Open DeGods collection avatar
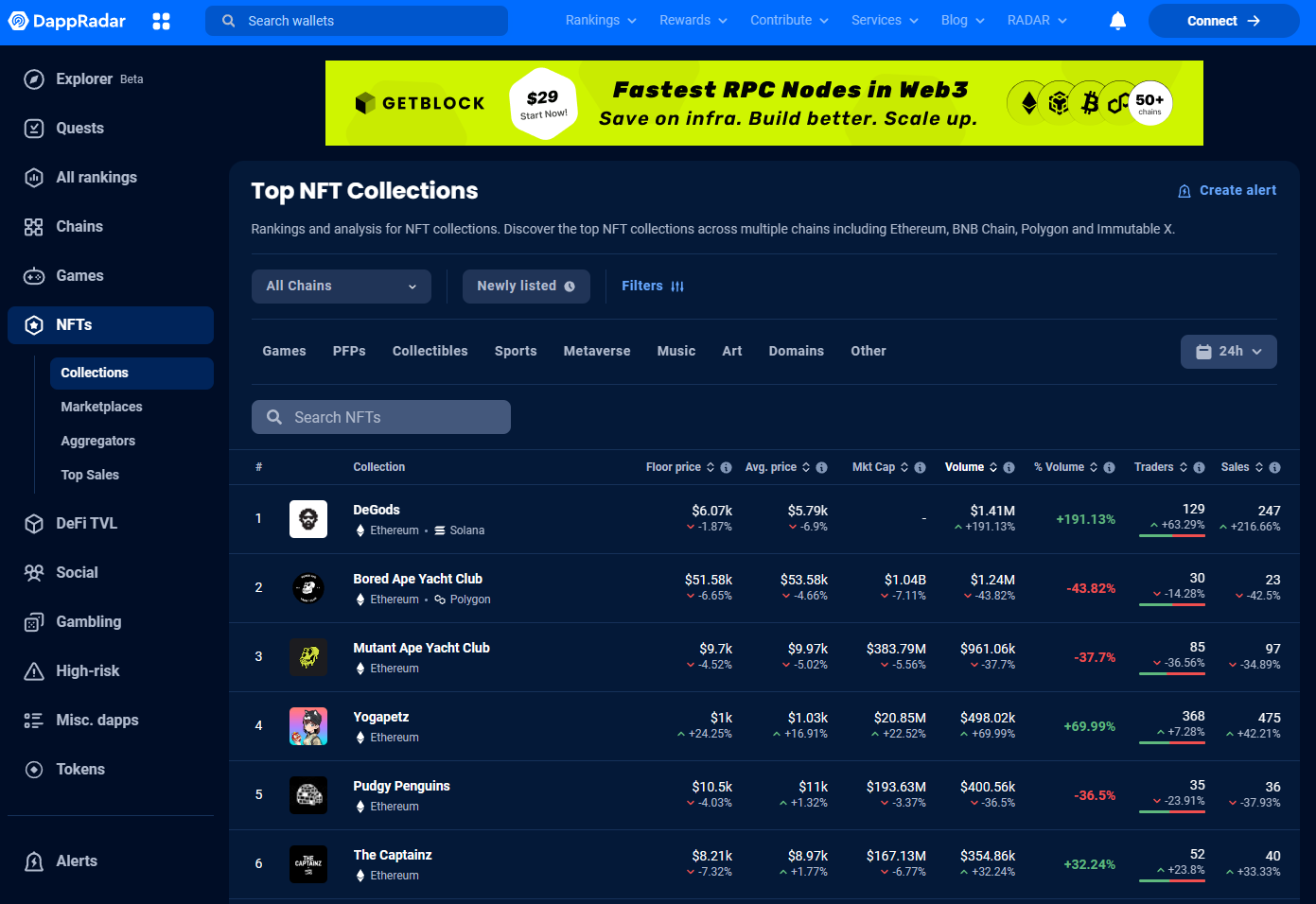Screen dimensions: 1316x904 pos(308,519)
